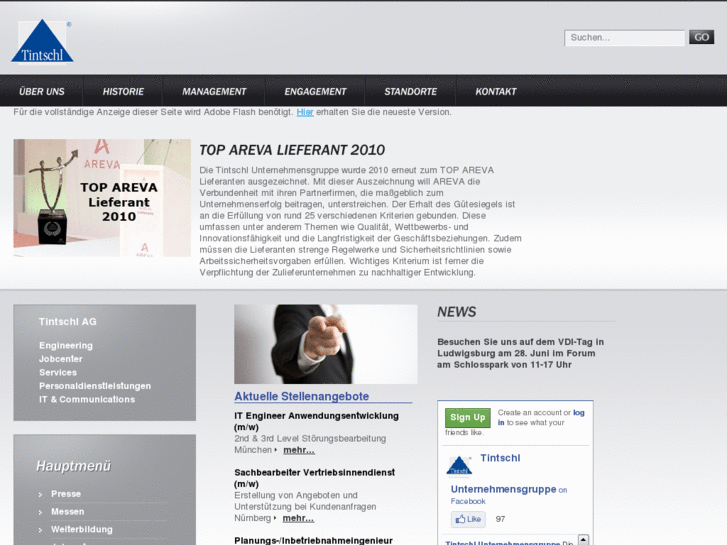This screenshot has height=545, width=727.
Task: Open mehr... for the Nürnberg job
Action: pos(298,518)
